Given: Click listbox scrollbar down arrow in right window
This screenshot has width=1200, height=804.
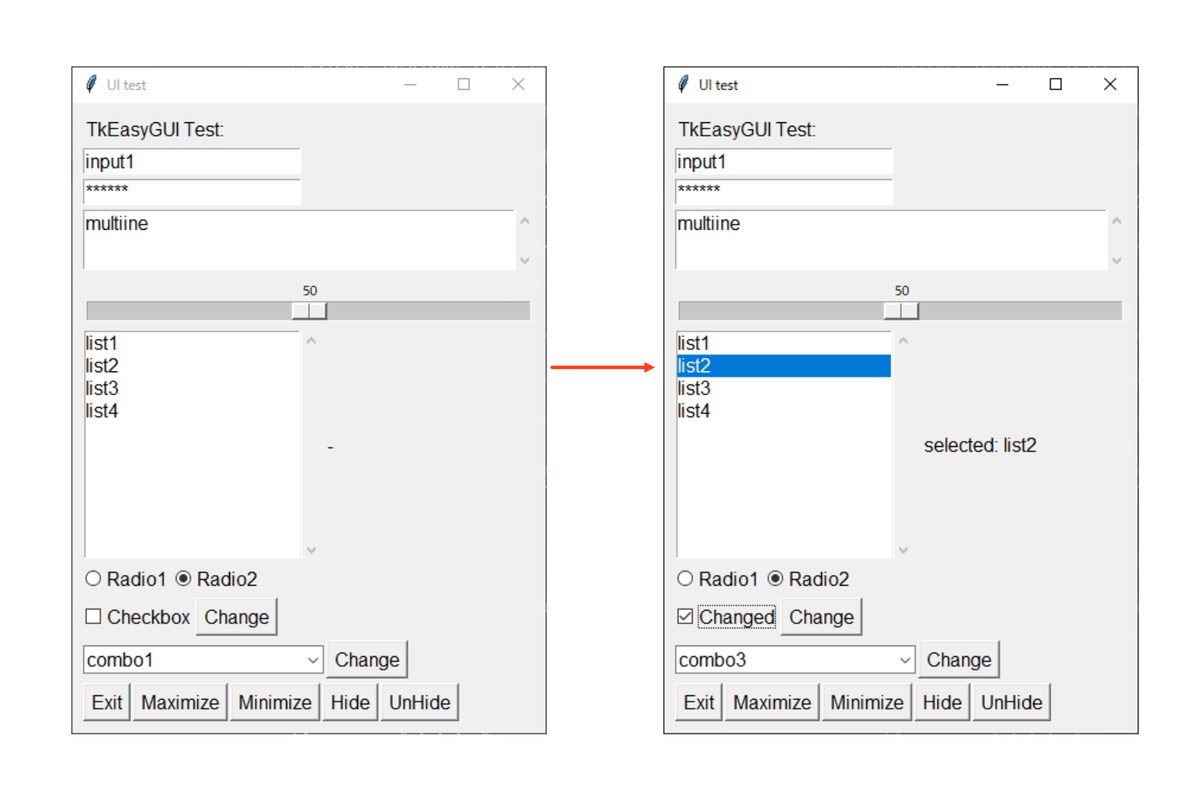Looking at the screenshot, I should point(903,549).
